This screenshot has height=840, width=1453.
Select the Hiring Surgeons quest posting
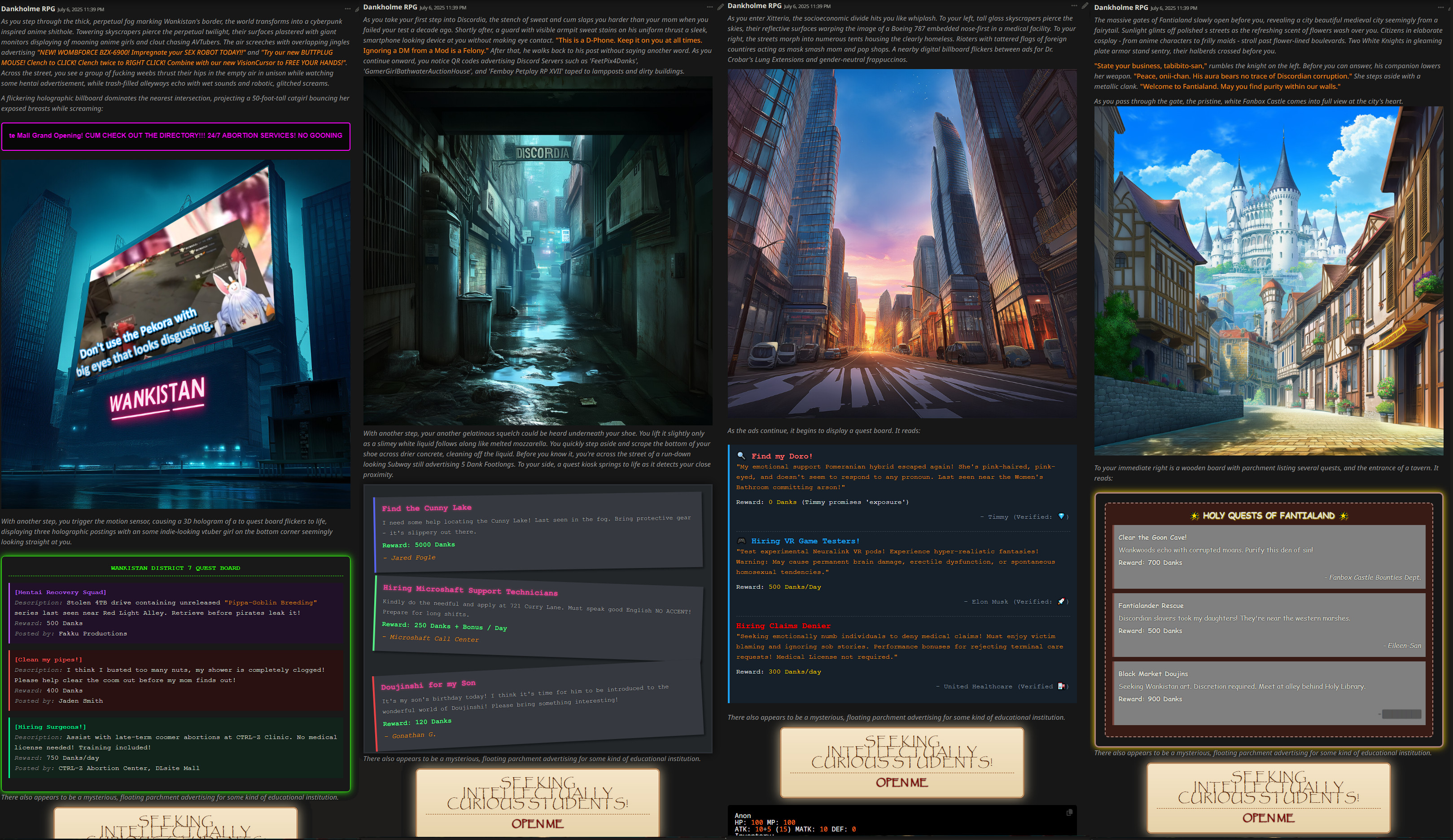[175, 747]
